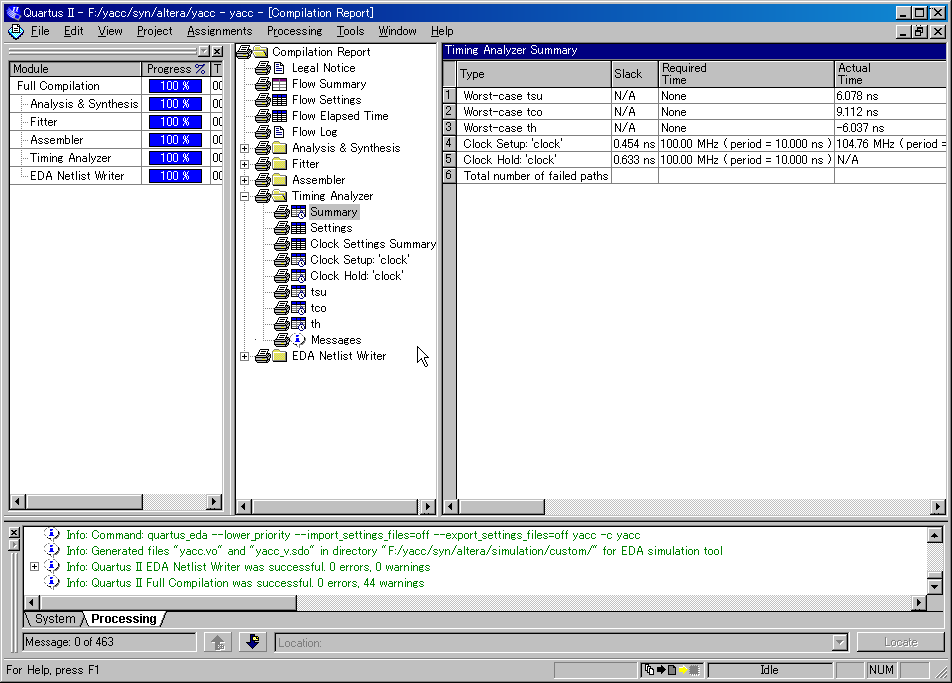The width and height of the screenshot is (952, 683).
Task: Click the Flow Log document icon
Action: (x=280, y=132)
